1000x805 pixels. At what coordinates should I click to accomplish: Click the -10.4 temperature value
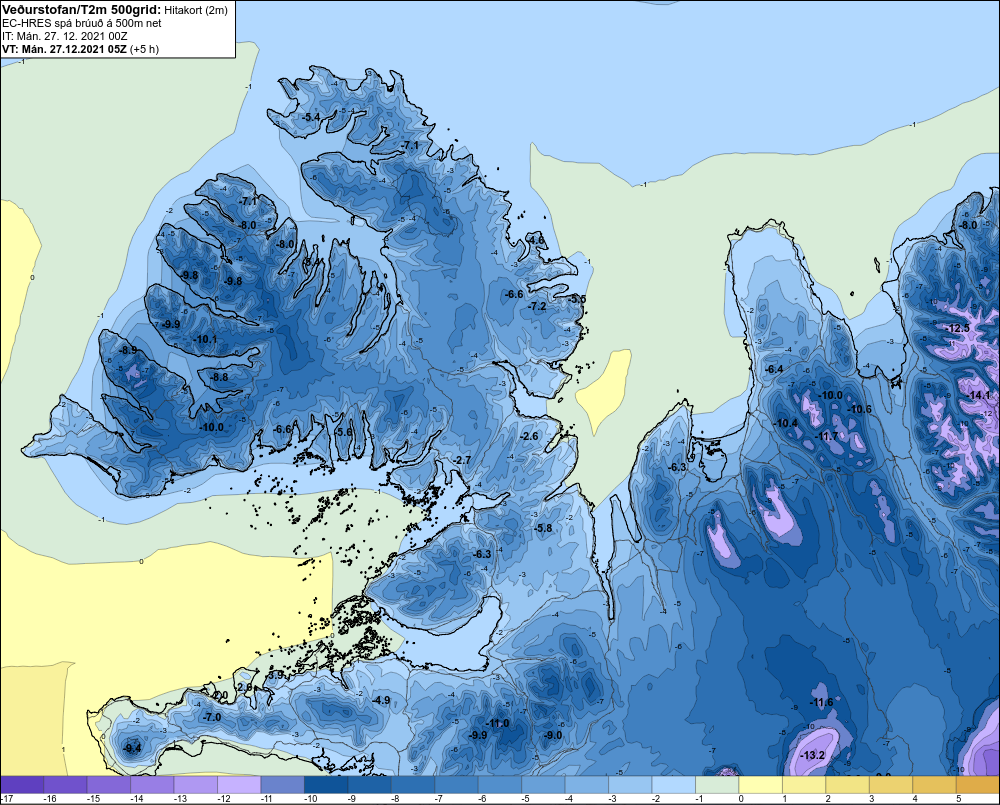pos(786,423)
